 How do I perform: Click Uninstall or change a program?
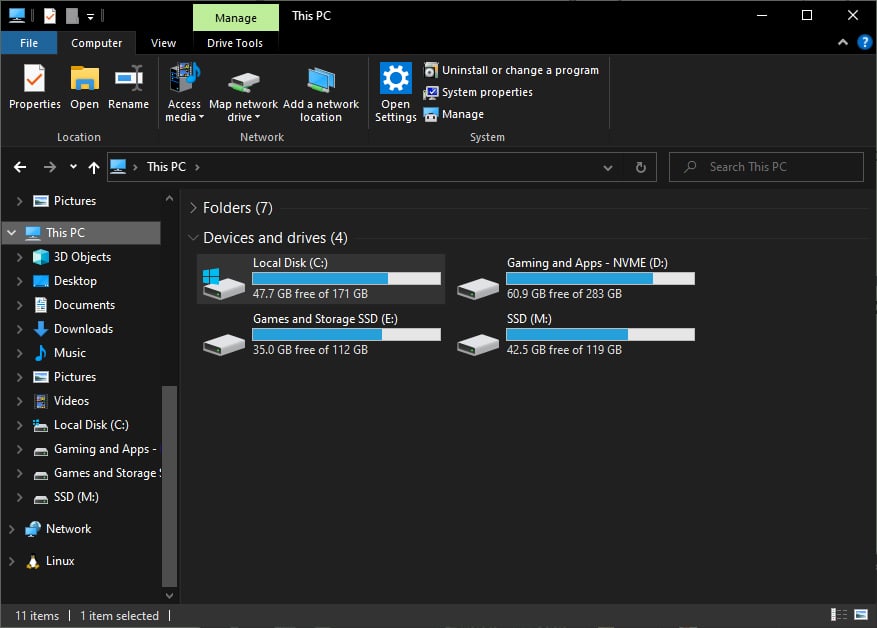[519, 70]
